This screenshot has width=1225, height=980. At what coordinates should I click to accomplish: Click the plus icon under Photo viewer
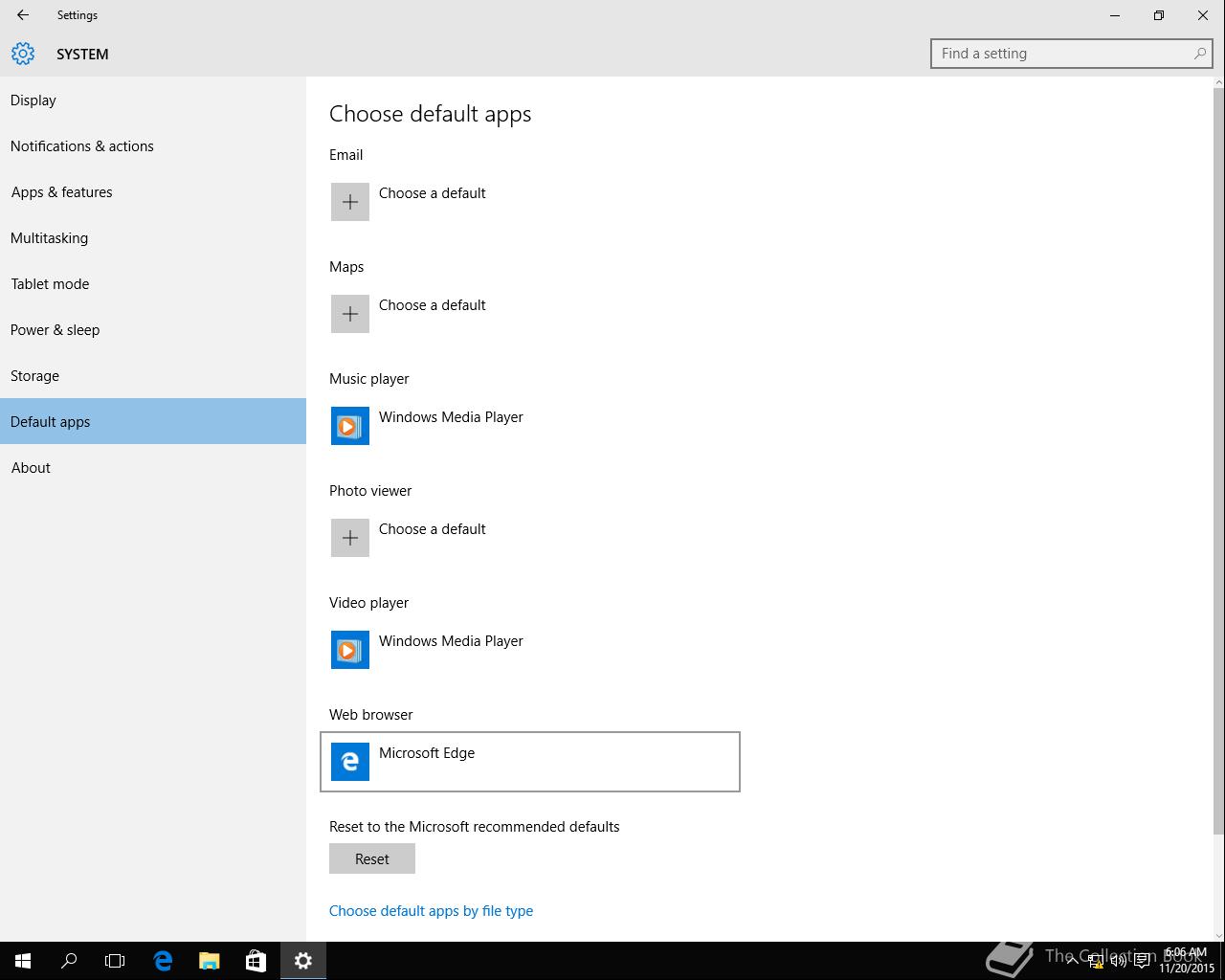(x=350, y=538)
